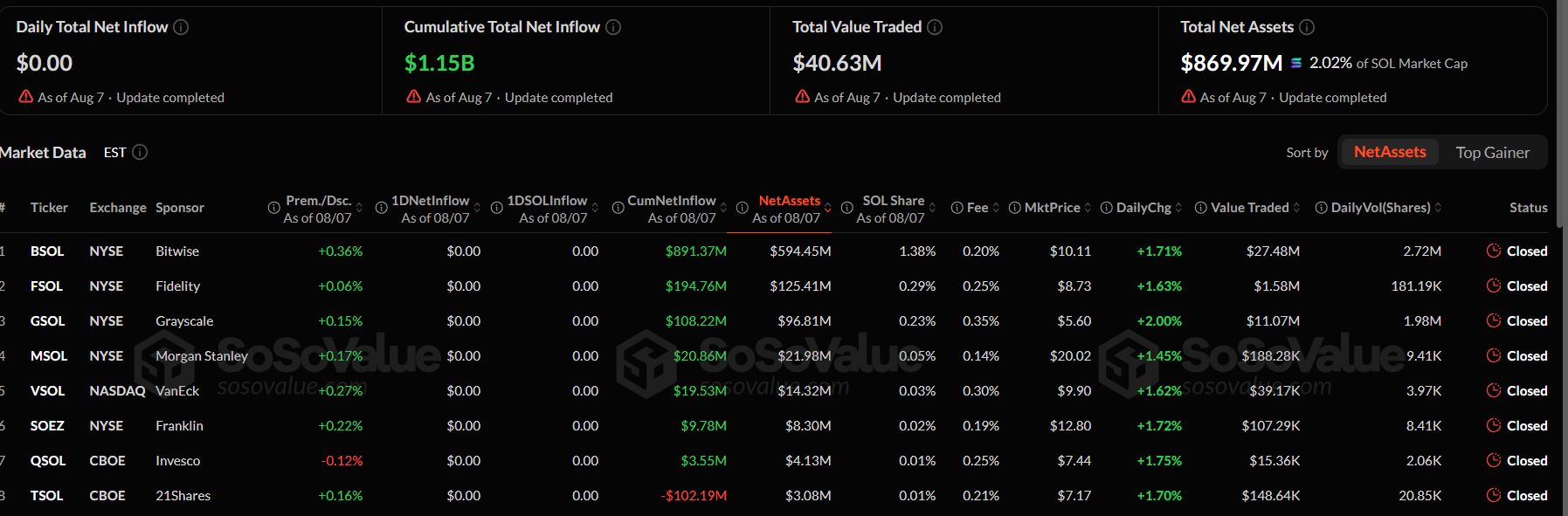Click info icon next to Total Net Assets

point(1307,27)
